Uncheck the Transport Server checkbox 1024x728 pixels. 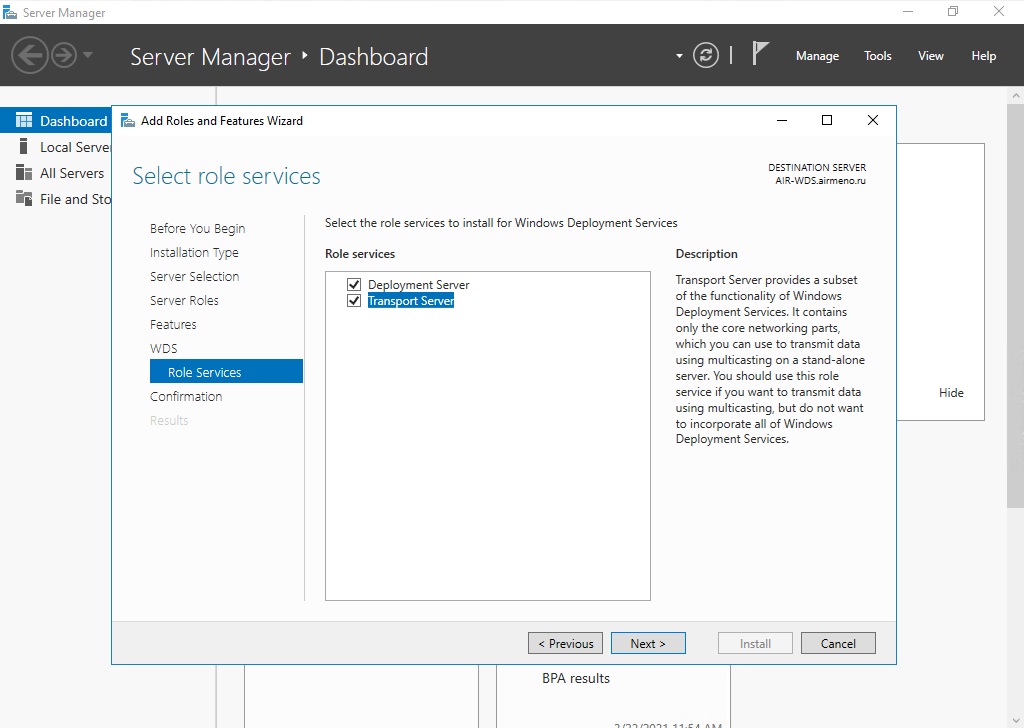coord(354,301)
